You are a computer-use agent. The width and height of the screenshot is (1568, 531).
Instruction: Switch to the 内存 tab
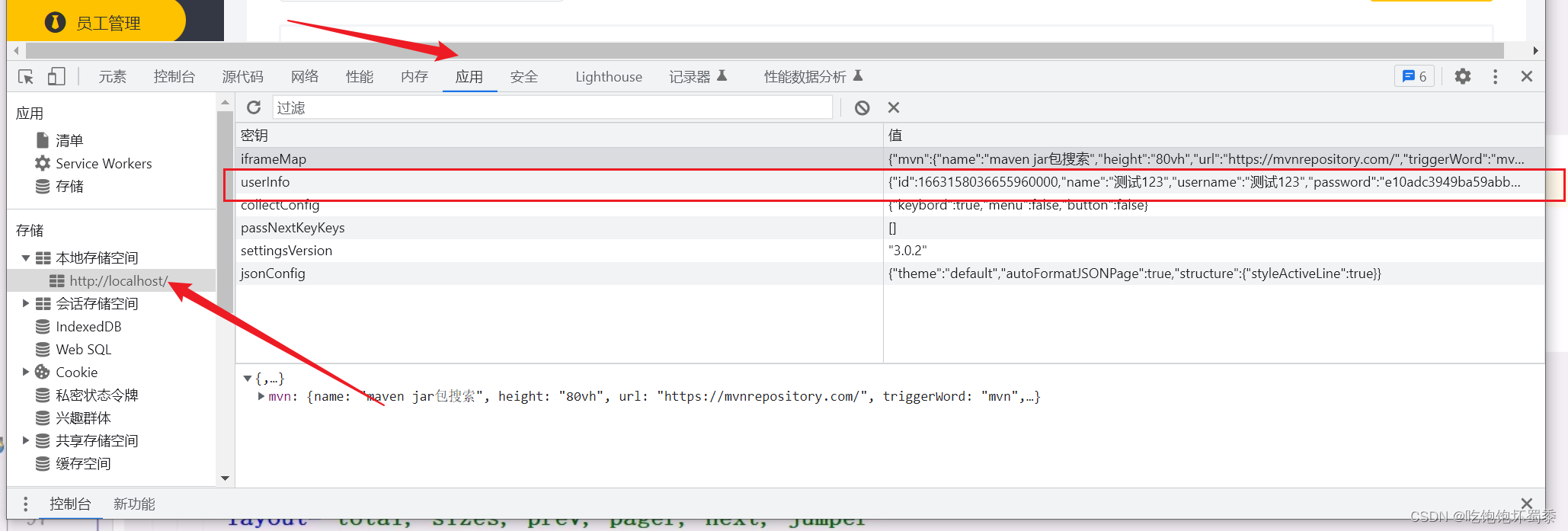(x=414, y=76)
